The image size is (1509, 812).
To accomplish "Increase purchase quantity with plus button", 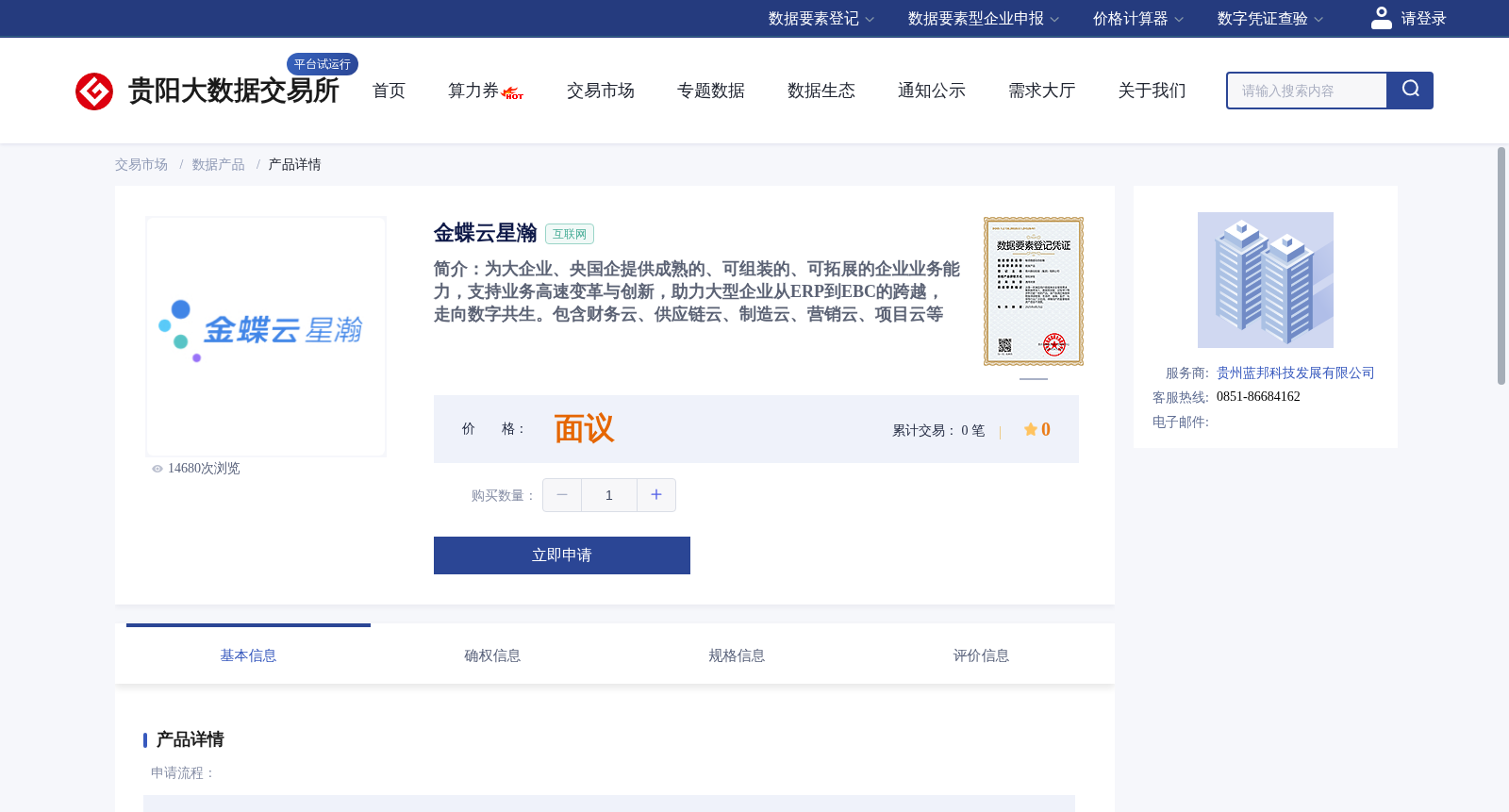I will pos(656,495).
